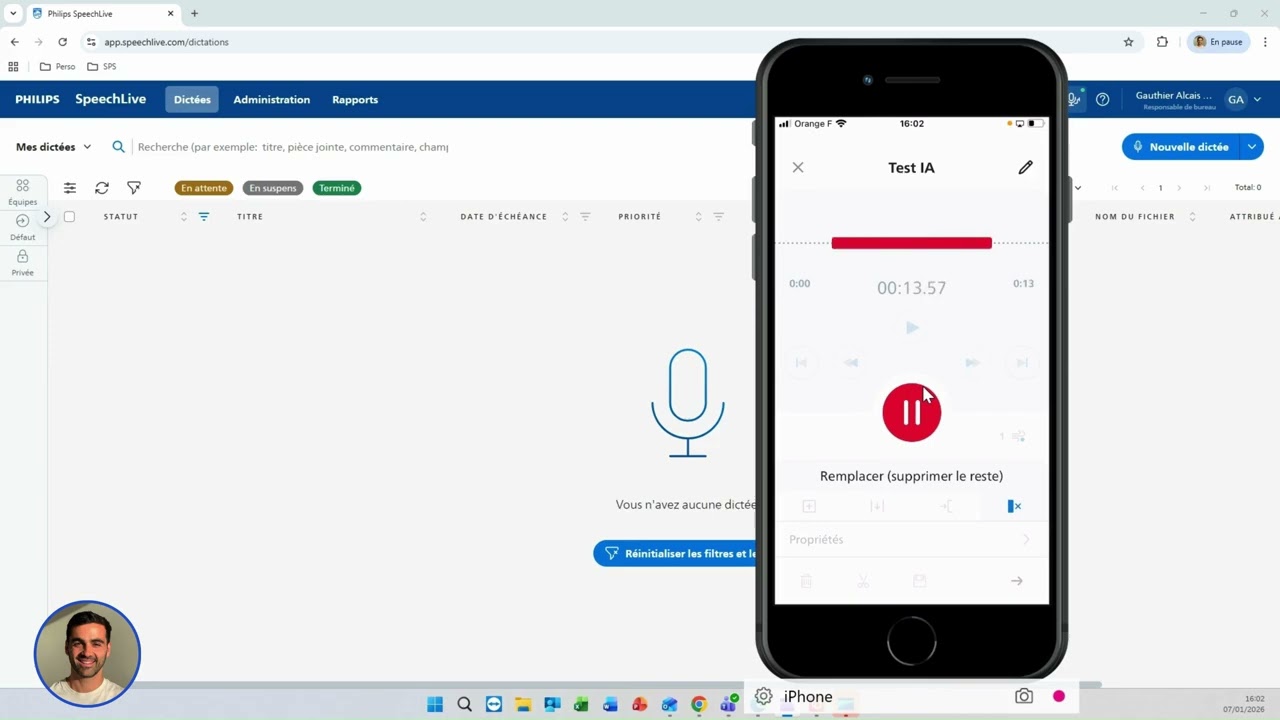The height and width of the screenshot is (720, 1280).
Task: Open the Privée sidebar item
Action: point(22,263)
